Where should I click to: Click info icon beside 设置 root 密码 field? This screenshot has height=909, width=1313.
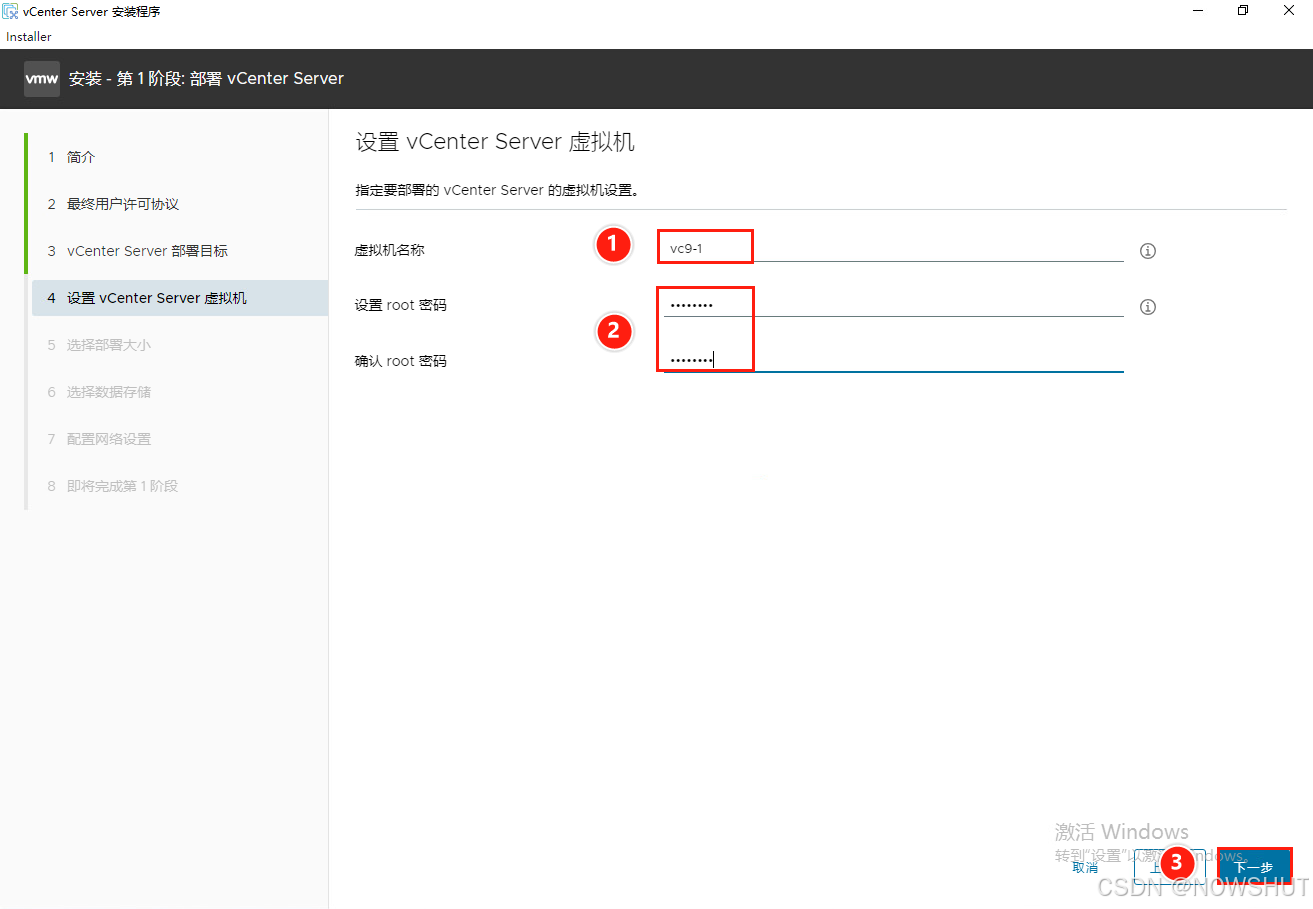click(x=1148, y=307)
